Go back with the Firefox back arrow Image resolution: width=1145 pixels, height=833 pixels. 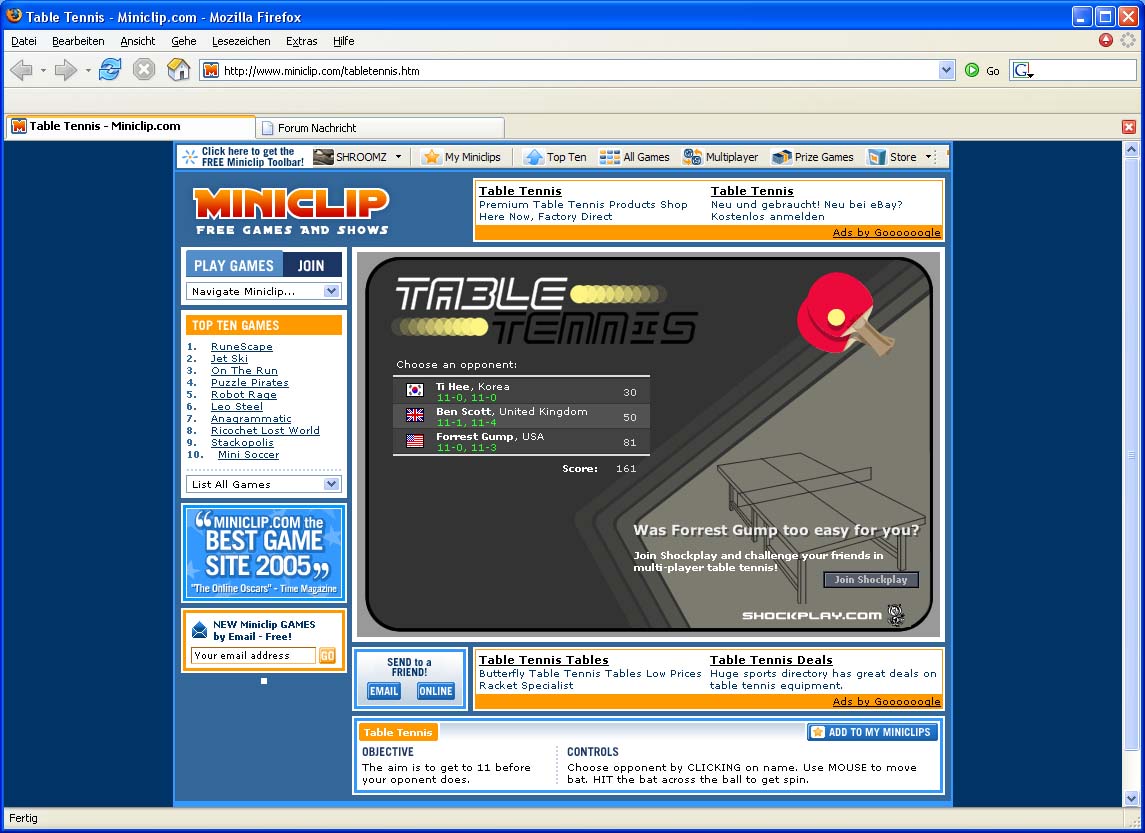coord(21,70)
